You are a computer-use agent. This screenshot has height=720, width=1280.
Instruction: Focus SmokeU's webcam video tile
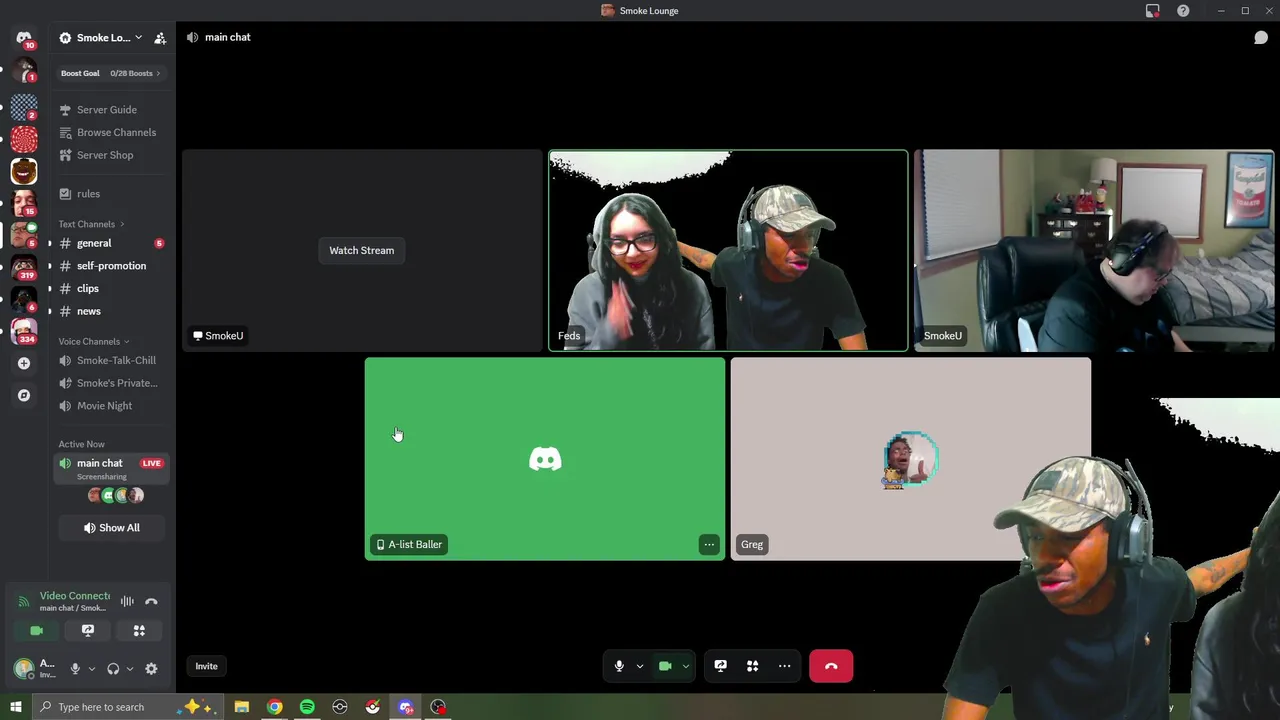point(1094,250)
